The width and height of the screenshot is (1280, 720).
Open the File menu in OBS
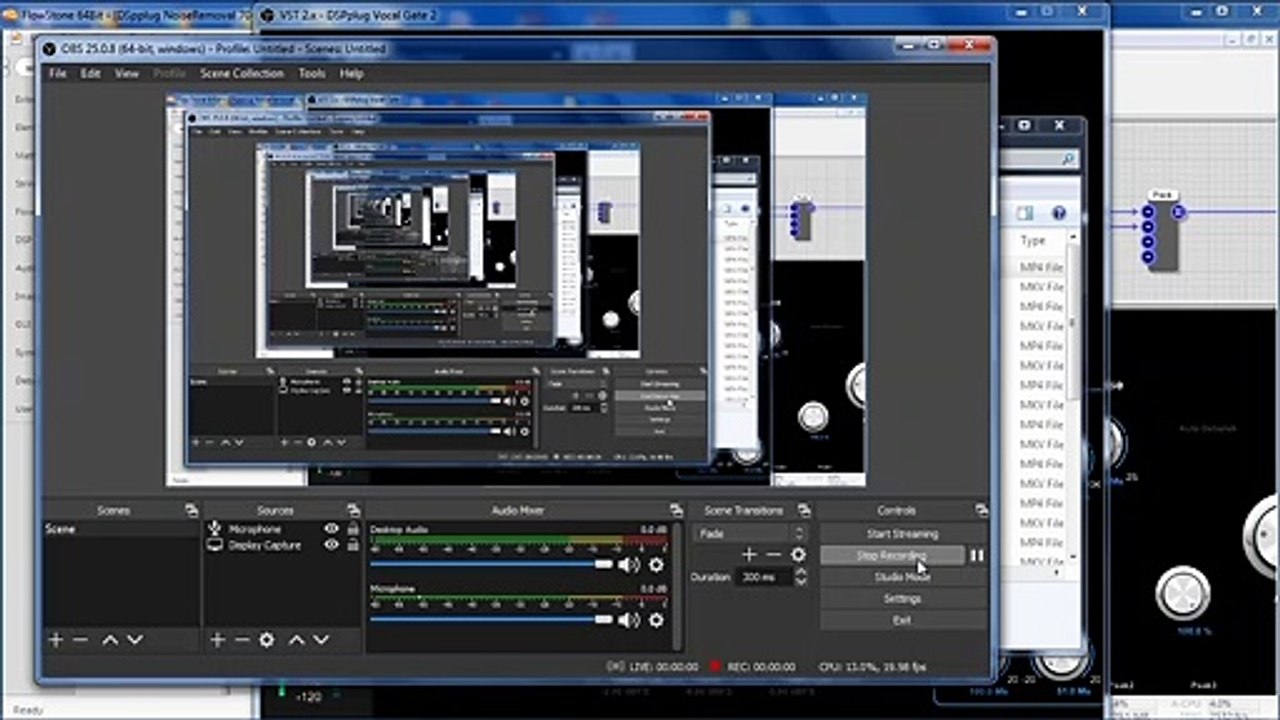pyautogui.click(x=58, y=73)
